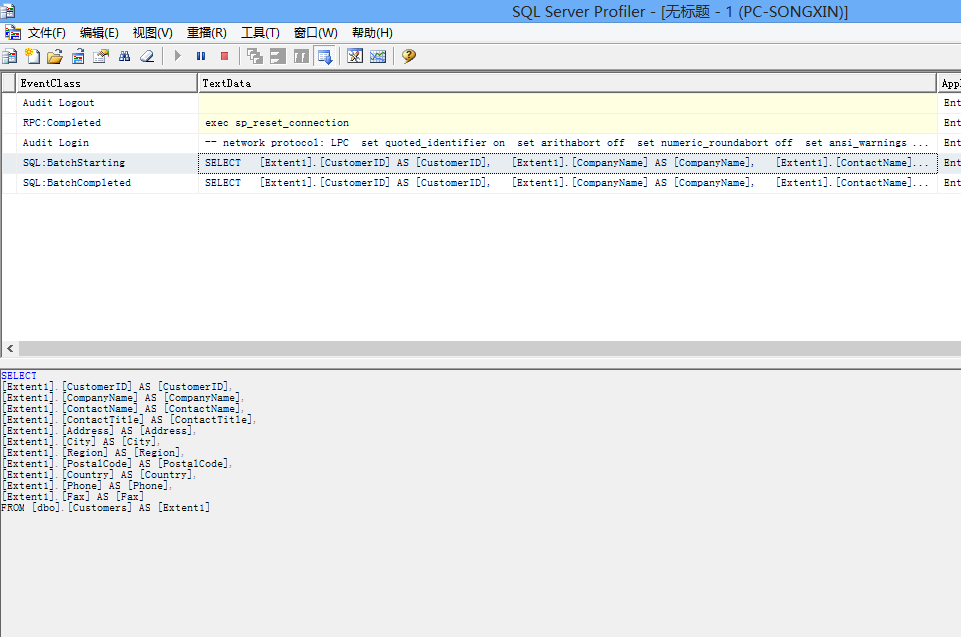Click the EventClass column header
The height and width of the screenshot is (637, 961).
[107, 83]
